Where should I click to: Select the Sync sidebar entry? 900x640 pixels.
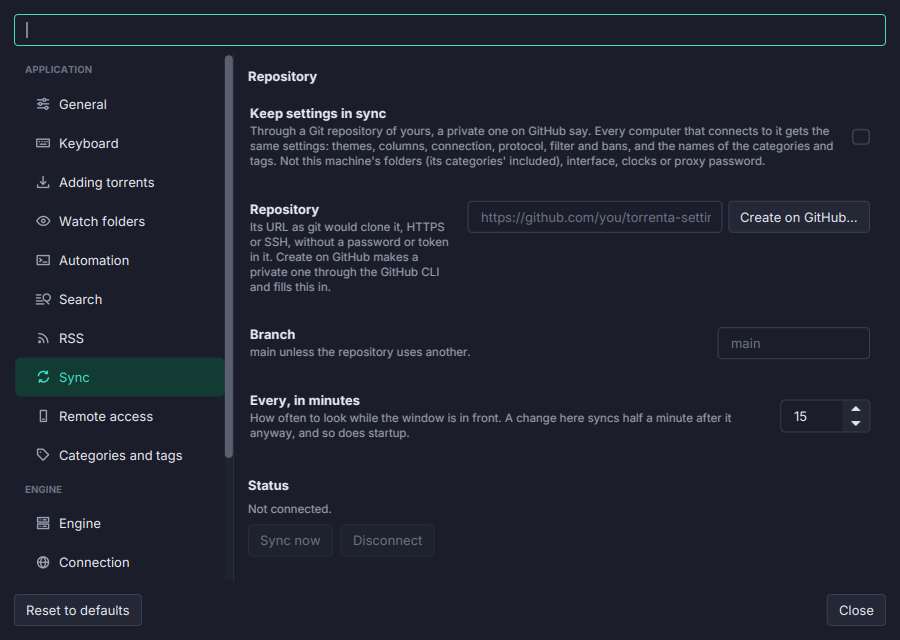pyautogui.click(x=119, y=377)
